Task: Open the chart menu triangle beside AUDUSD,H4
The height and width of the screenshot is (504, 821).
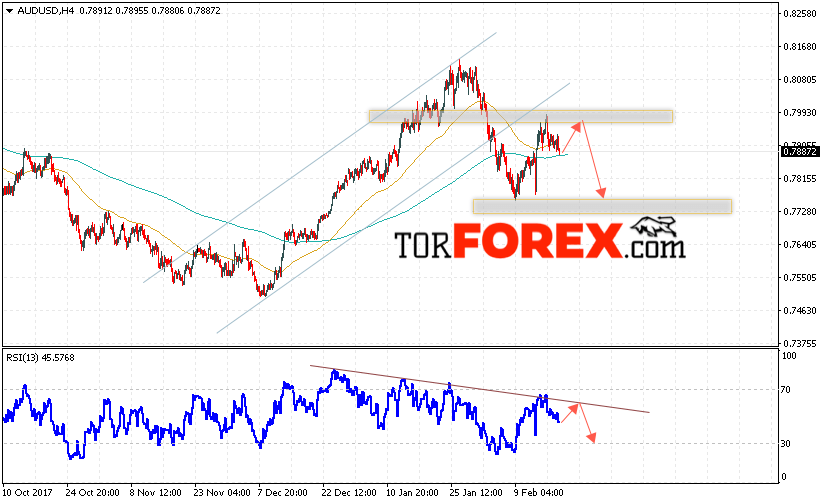Action: [x=9, y=10]
